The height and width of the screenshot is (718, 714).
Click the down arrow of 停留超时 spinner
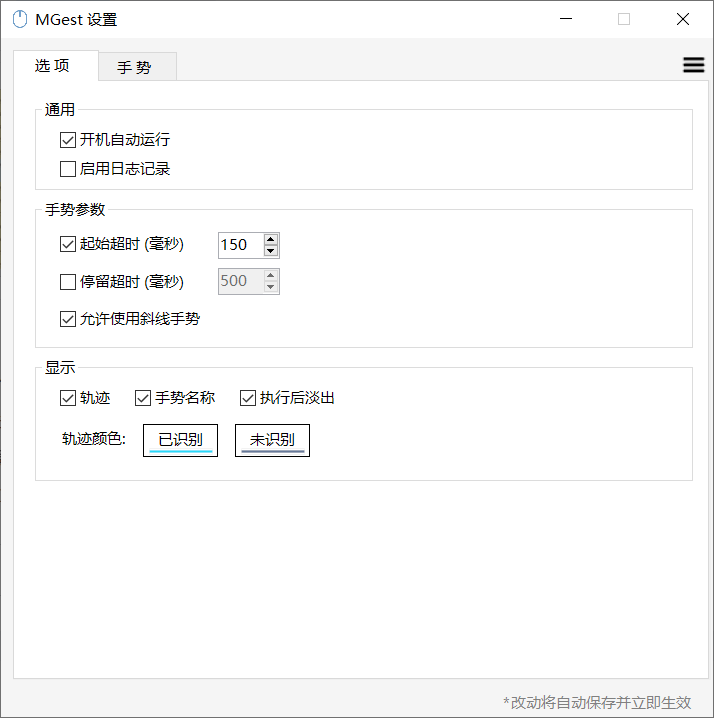click(271, 287)
